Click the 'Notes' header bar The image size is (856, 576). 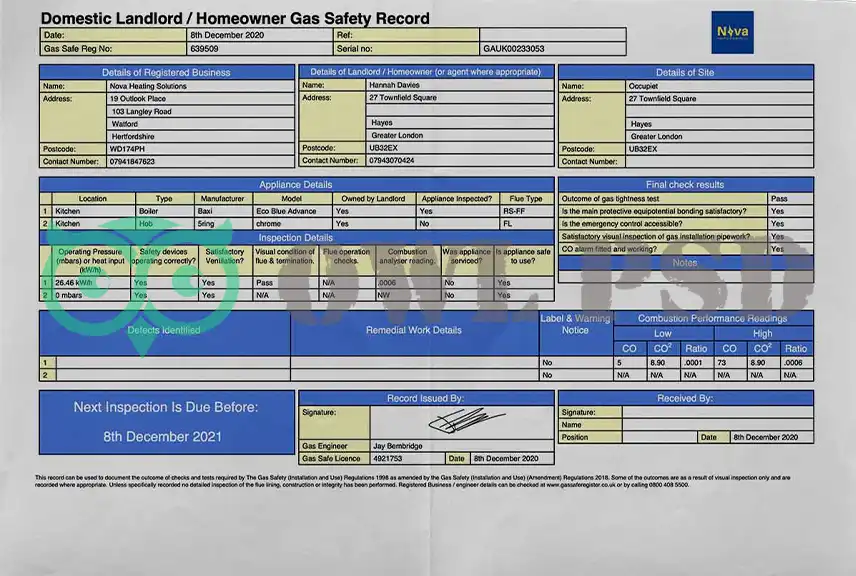(x=685, y=263)
